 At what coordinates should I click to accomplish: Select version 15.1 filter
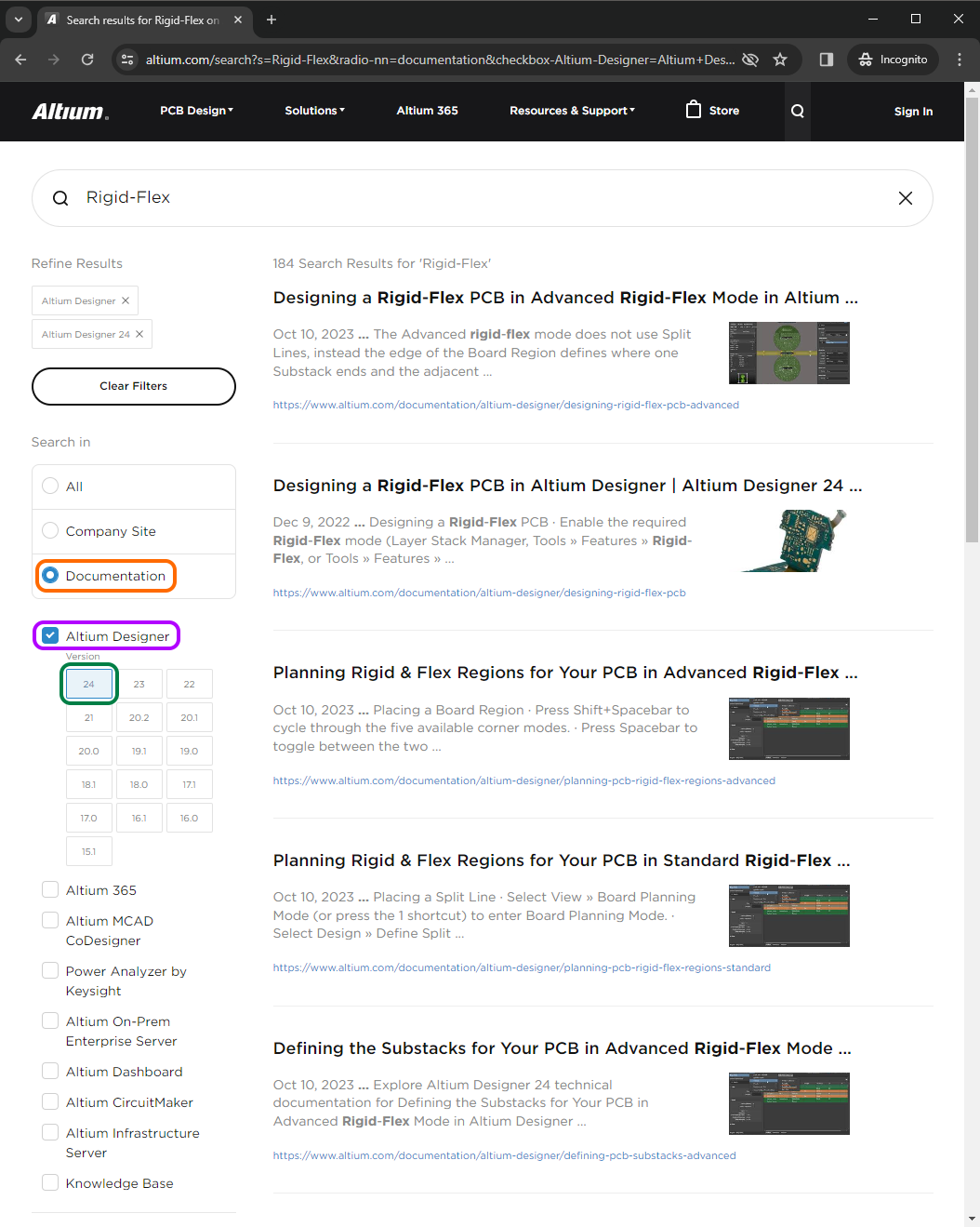click(x=89, y=852)
